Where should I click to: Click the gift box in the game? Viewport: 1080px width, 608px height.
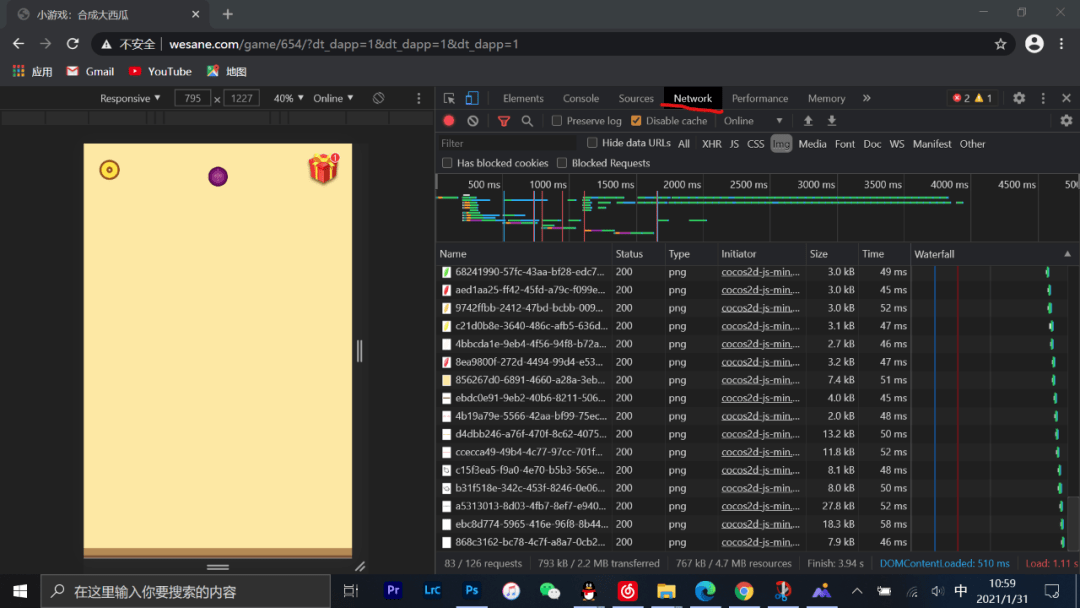click(x=324, y=168)
